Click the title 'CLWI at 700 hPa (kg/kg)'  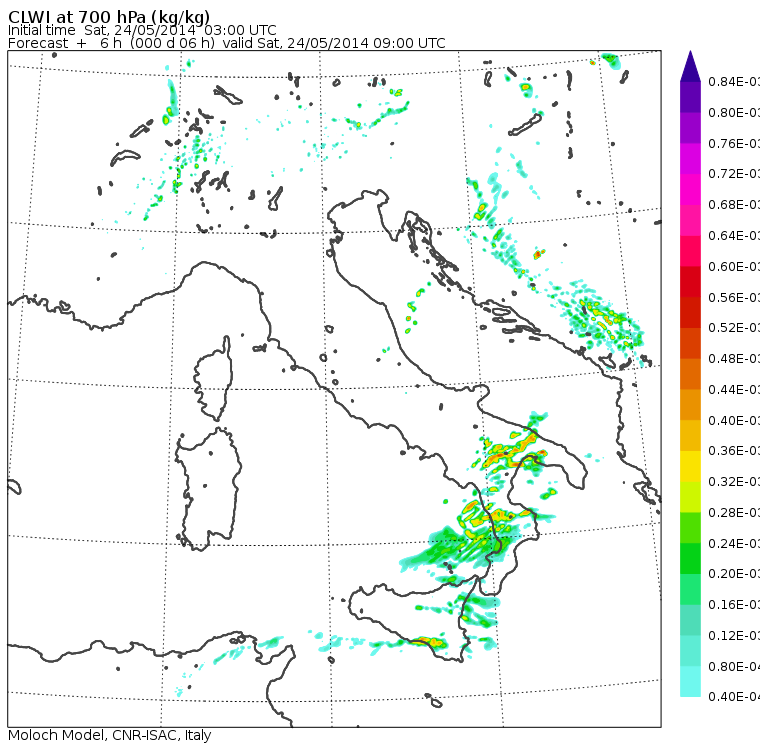pyautogui.click(x=109, y=16)
